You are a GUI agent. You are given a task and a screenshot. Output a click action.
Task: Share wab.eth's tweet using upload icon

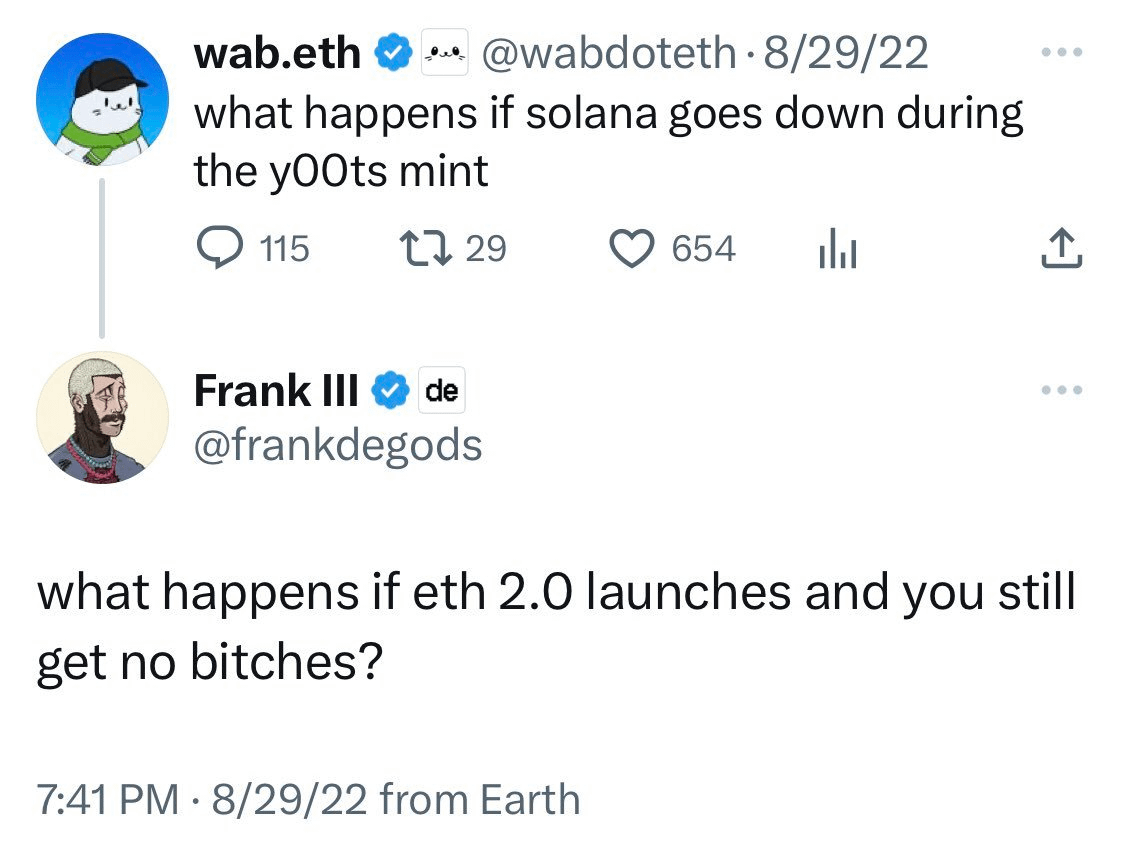[x=1062, y=248]
